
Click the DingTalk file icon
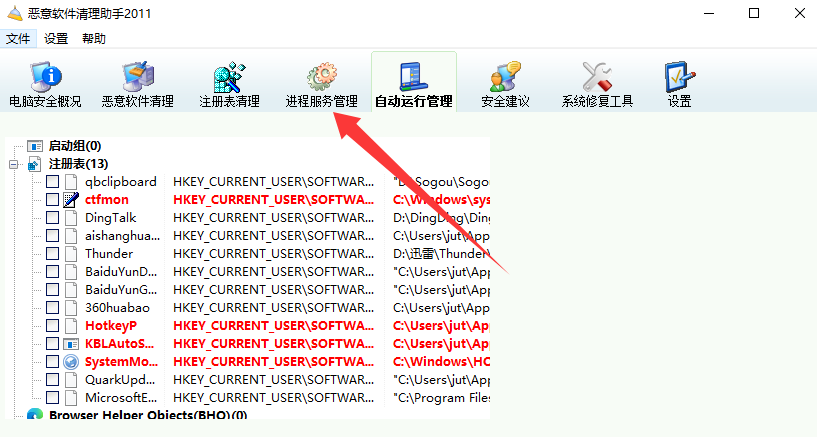click(x=71, y=218)
